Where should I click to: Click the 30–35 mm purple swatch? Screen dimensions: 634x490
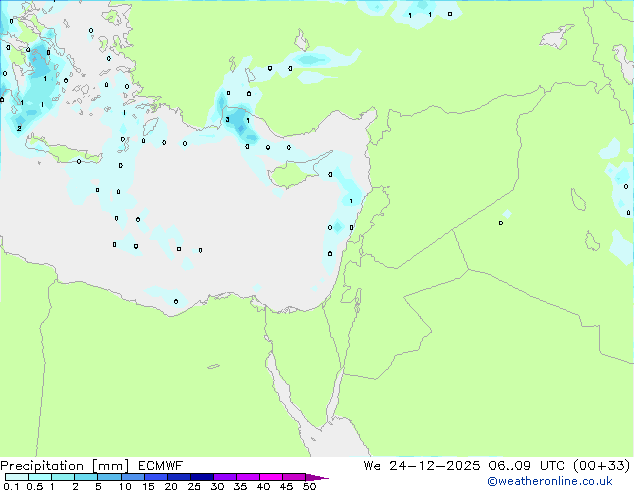coord(225,477)
